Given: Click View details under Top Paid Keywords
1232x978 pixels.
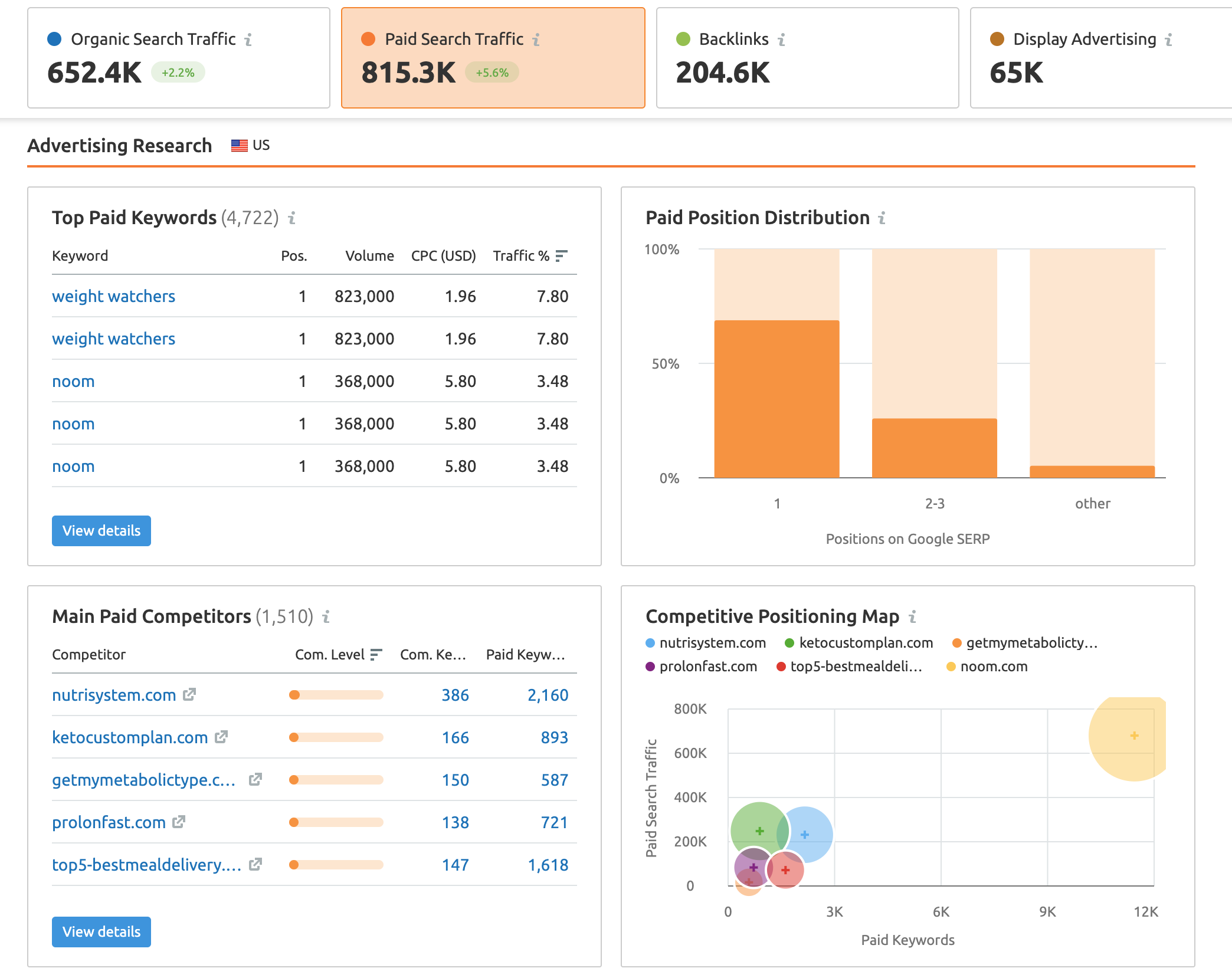Looking at the screenshot, I should click(101, 531).
